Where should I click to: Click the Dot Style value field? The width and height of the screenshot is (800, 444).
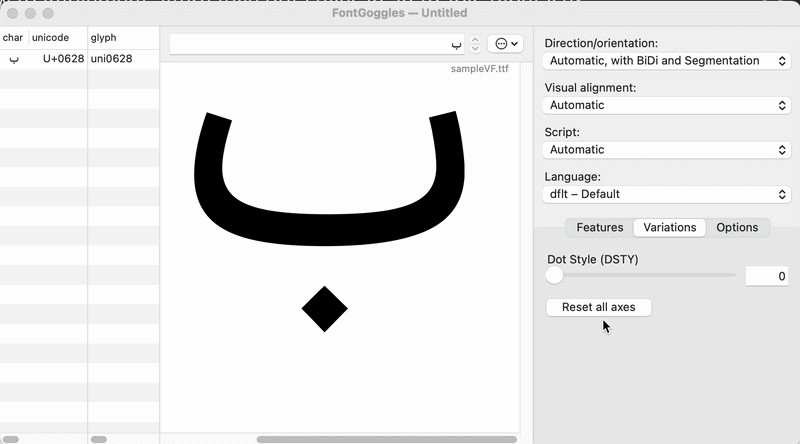(x=767, y=276)
